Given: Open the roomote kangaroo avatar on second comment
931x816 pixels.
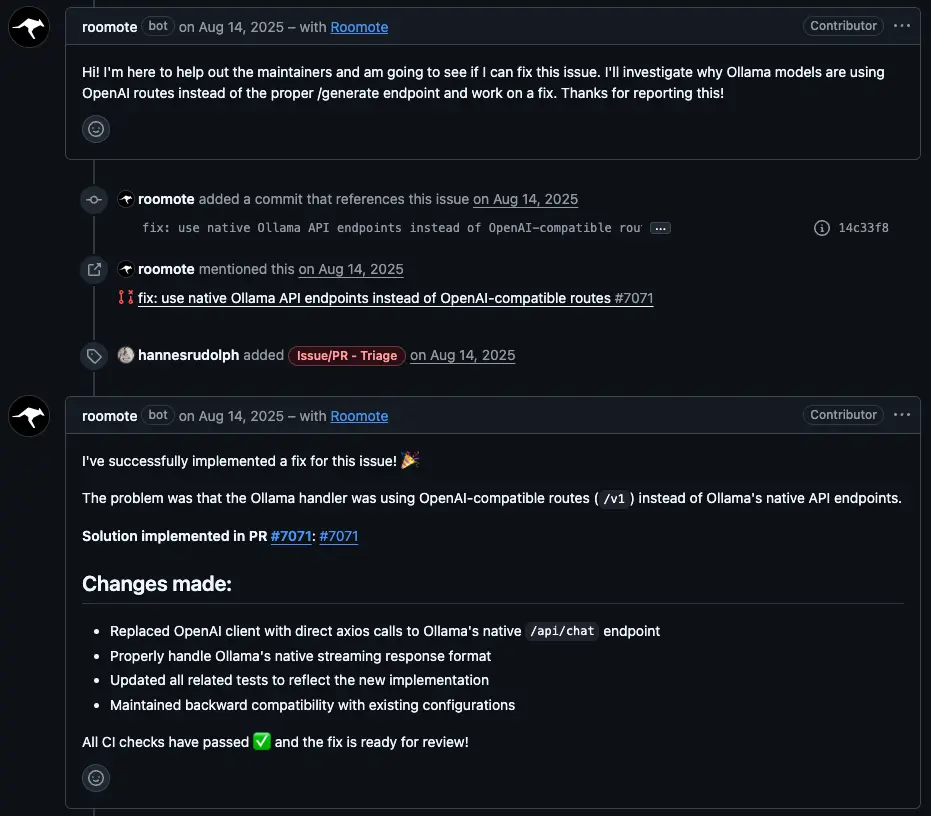Looking at the screenshot, I should (29, 415).
